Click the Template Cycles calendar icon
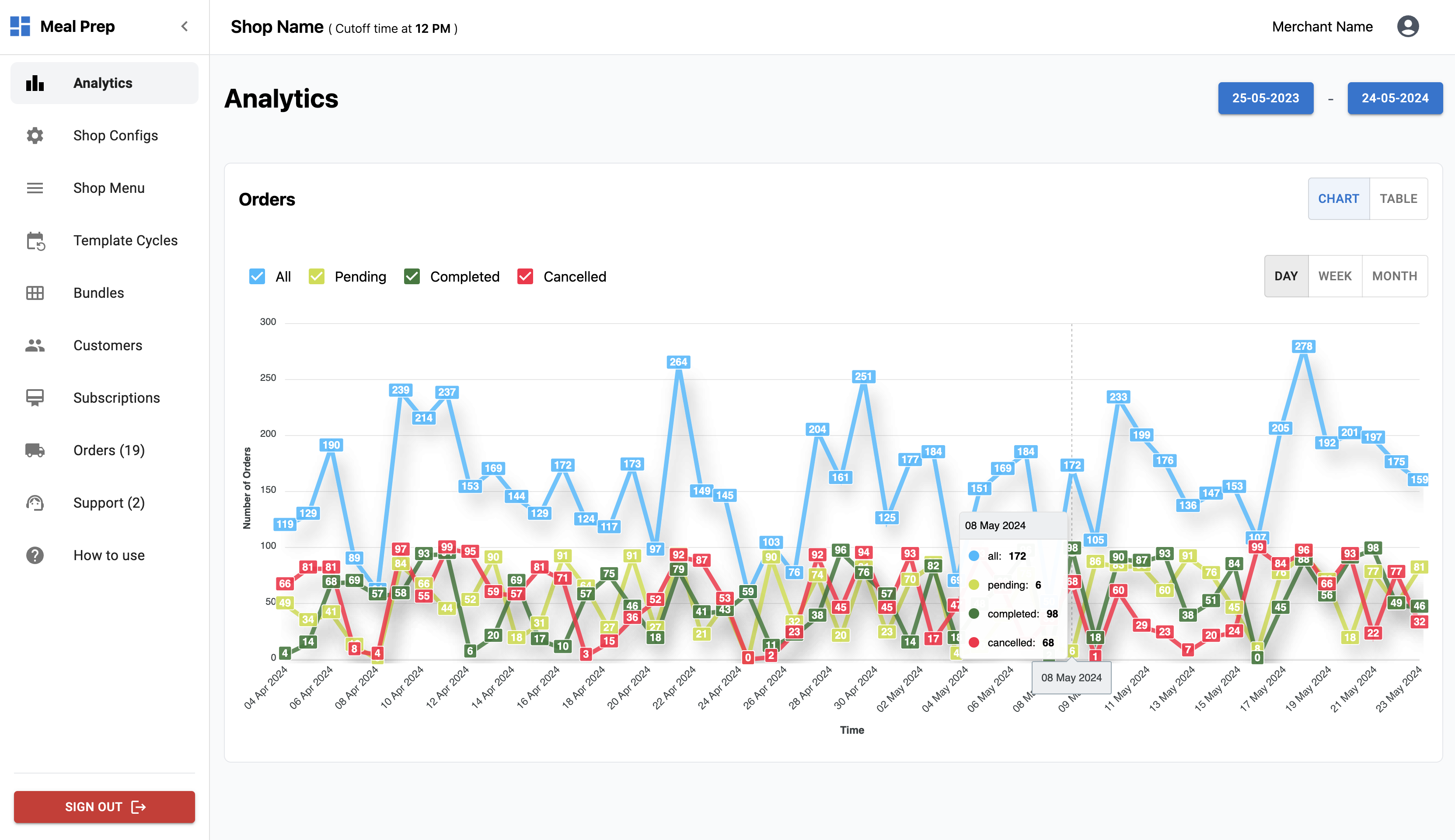Viewport: 1455px width, 840px height. click(x=35, y=240)
